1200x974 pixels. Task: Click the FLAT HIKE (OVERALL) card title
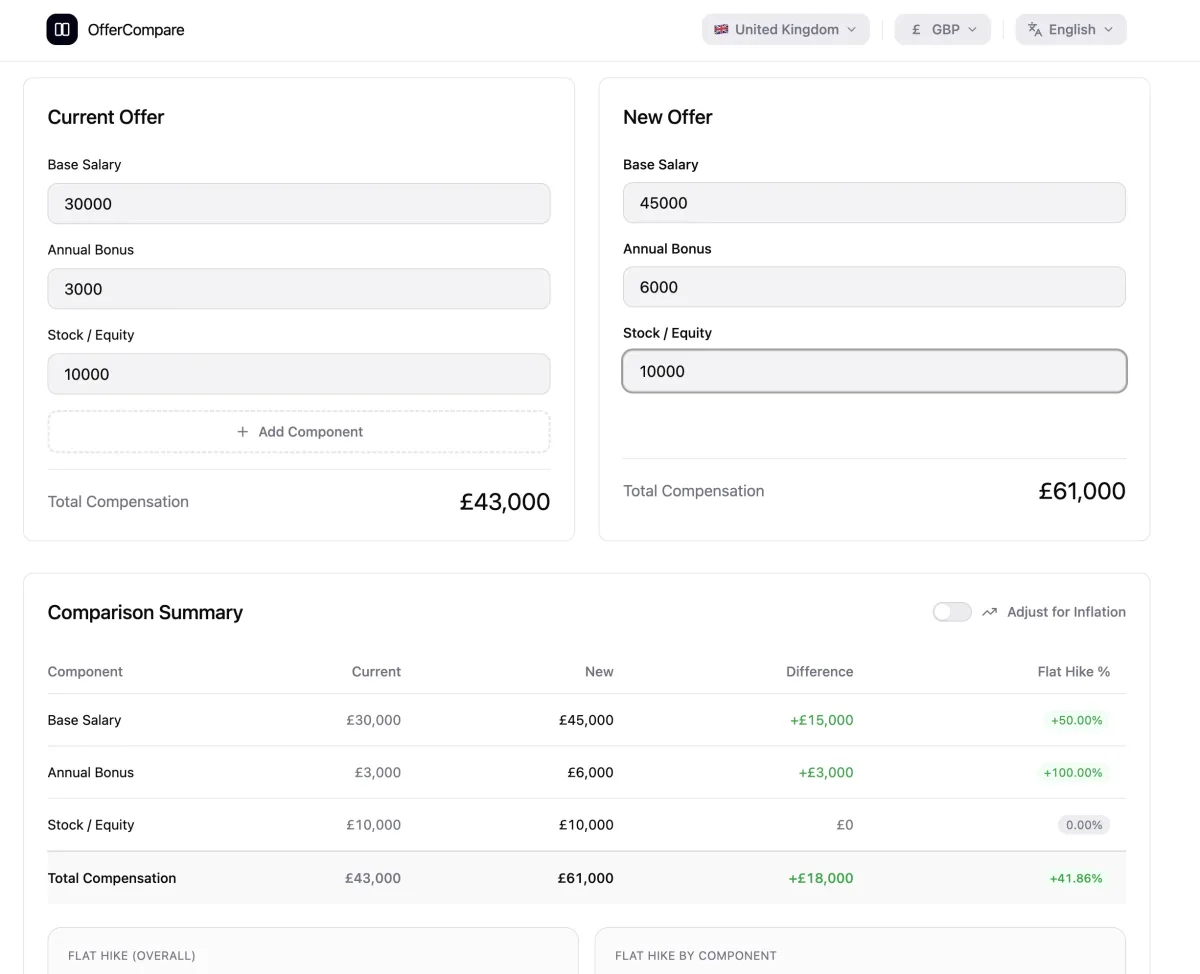(132, 956)
